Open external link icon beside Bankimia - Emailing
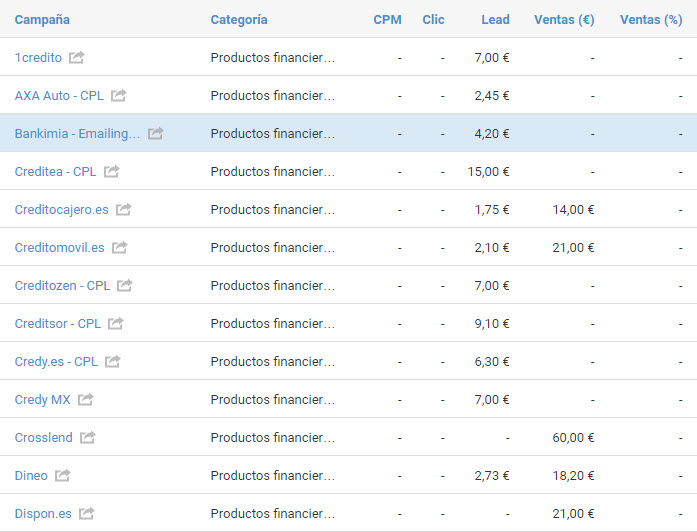697x532 pixels. [x=156, y=133]
